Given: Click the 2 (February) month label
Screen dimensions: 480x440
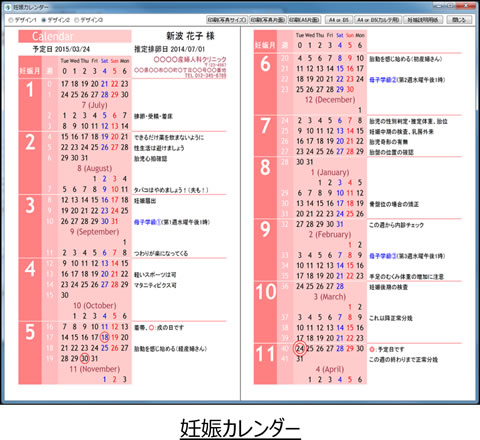Looking at the screenshot, I should (x=330, y=234).
